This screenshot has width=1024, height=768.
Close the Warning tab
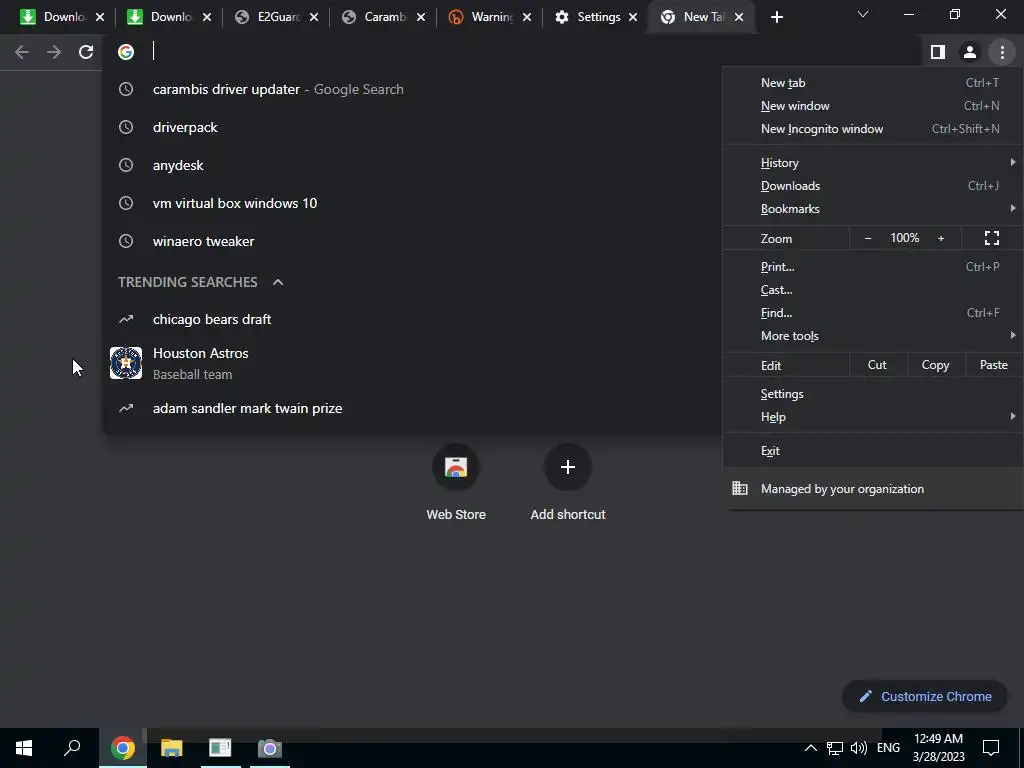pos(527,18)
